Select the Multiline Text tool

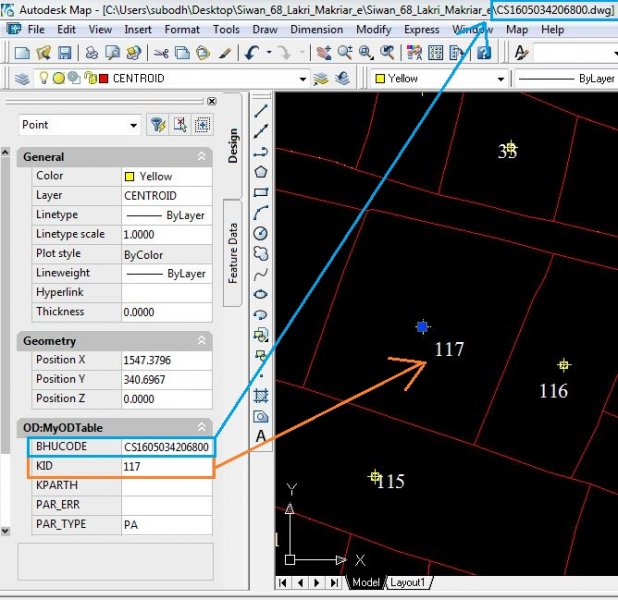point(261,436)
